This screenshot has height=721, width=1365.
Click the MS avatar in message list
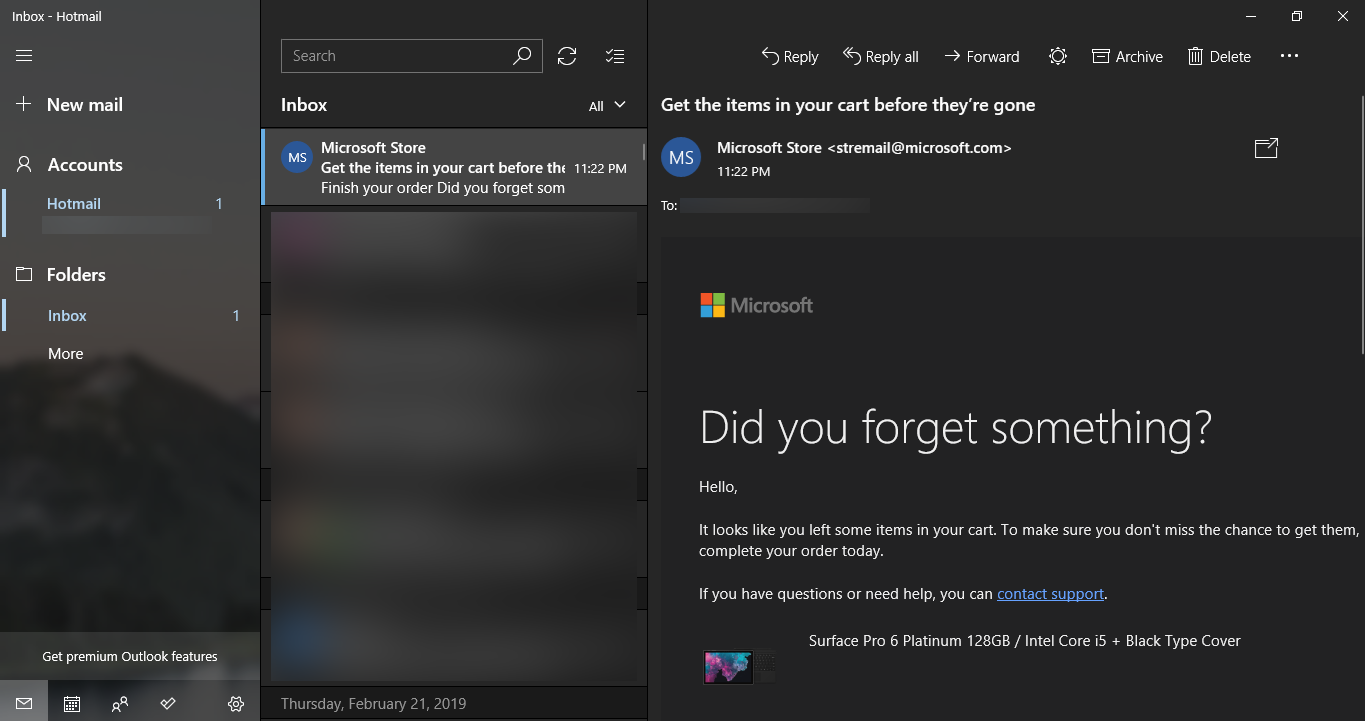[x=297, y=158]
